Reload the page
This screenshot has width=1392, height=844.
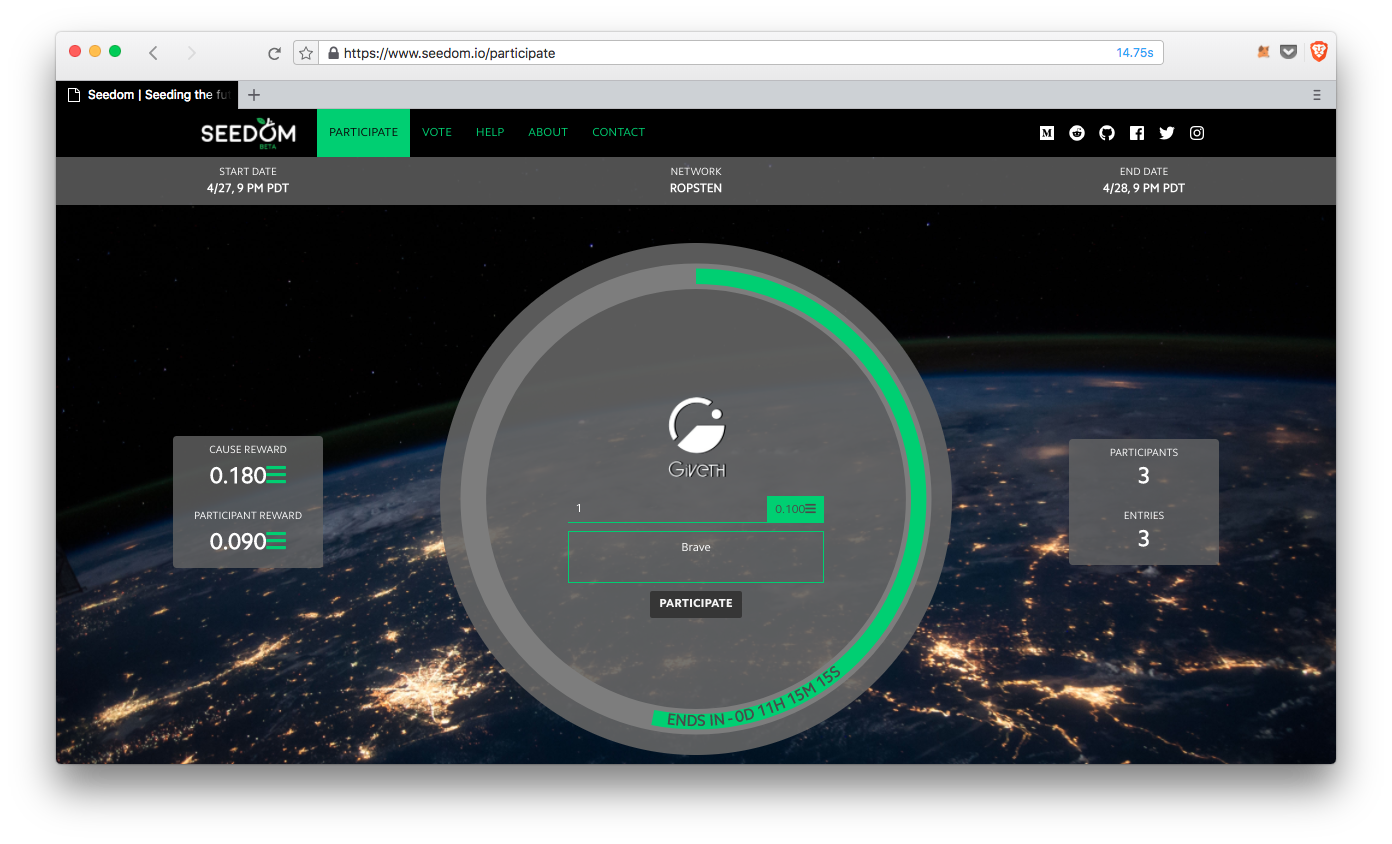coord(274,53)
